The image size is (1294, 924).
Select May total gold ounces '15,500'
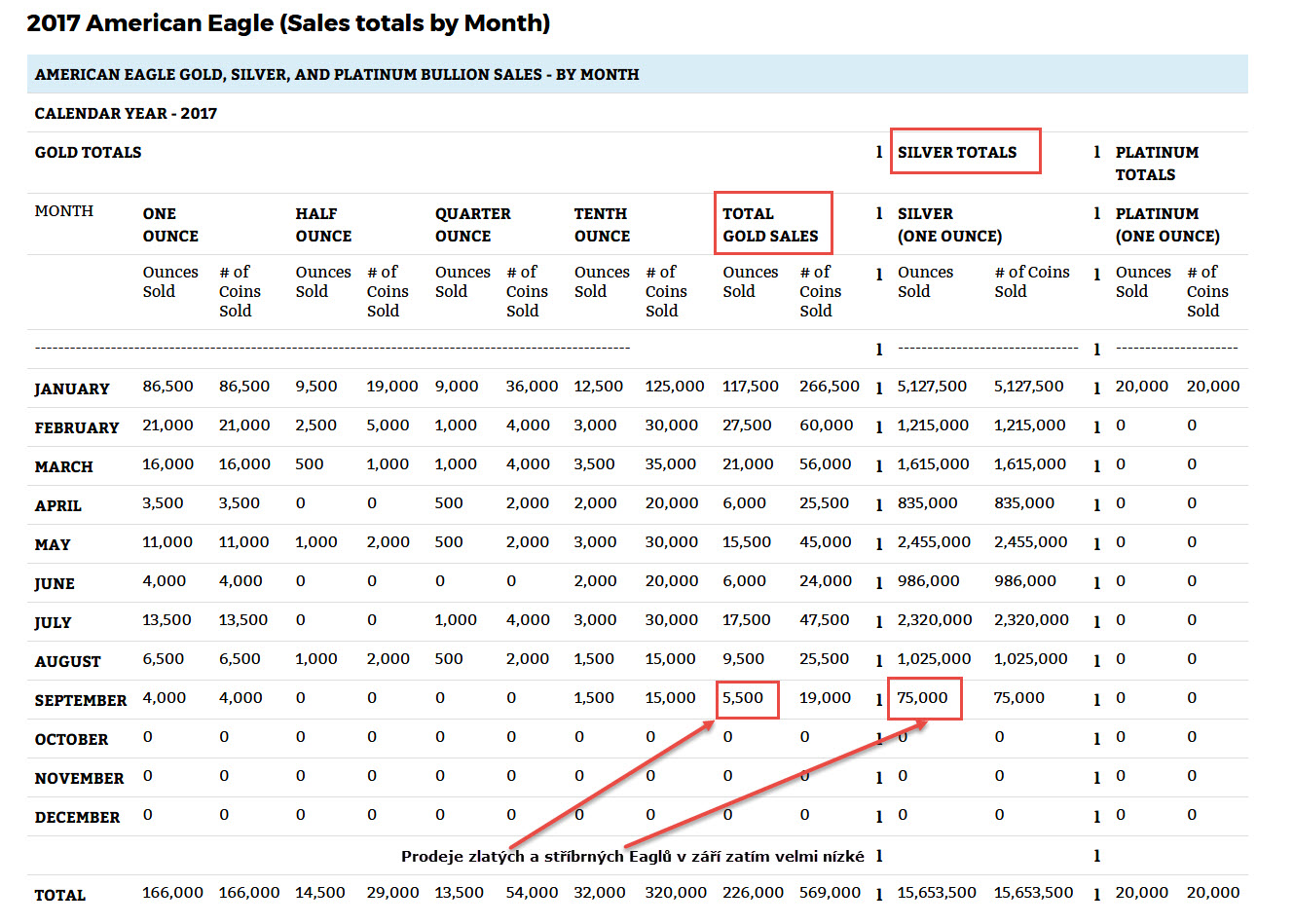[x=746, y=542]
